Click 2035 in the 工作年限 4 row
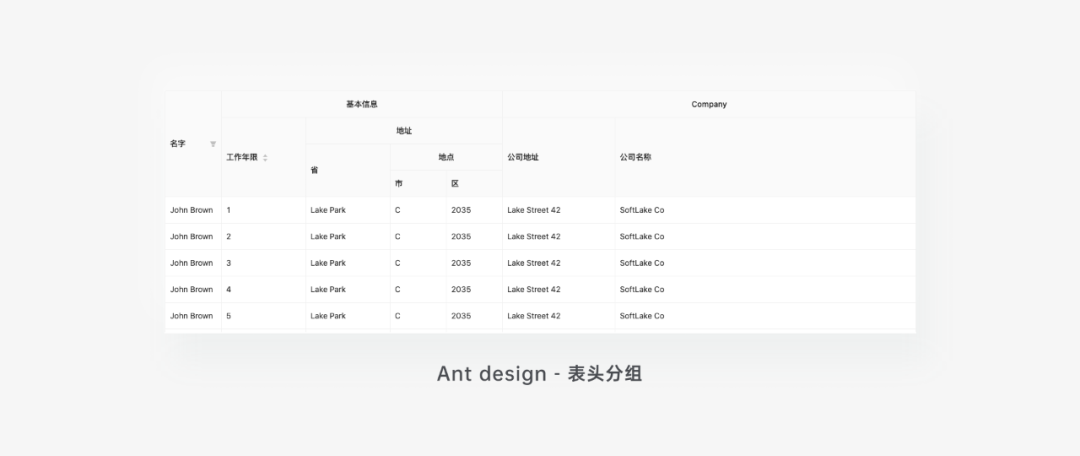This screenshot has height=456, width=1080. click(461, 289)
